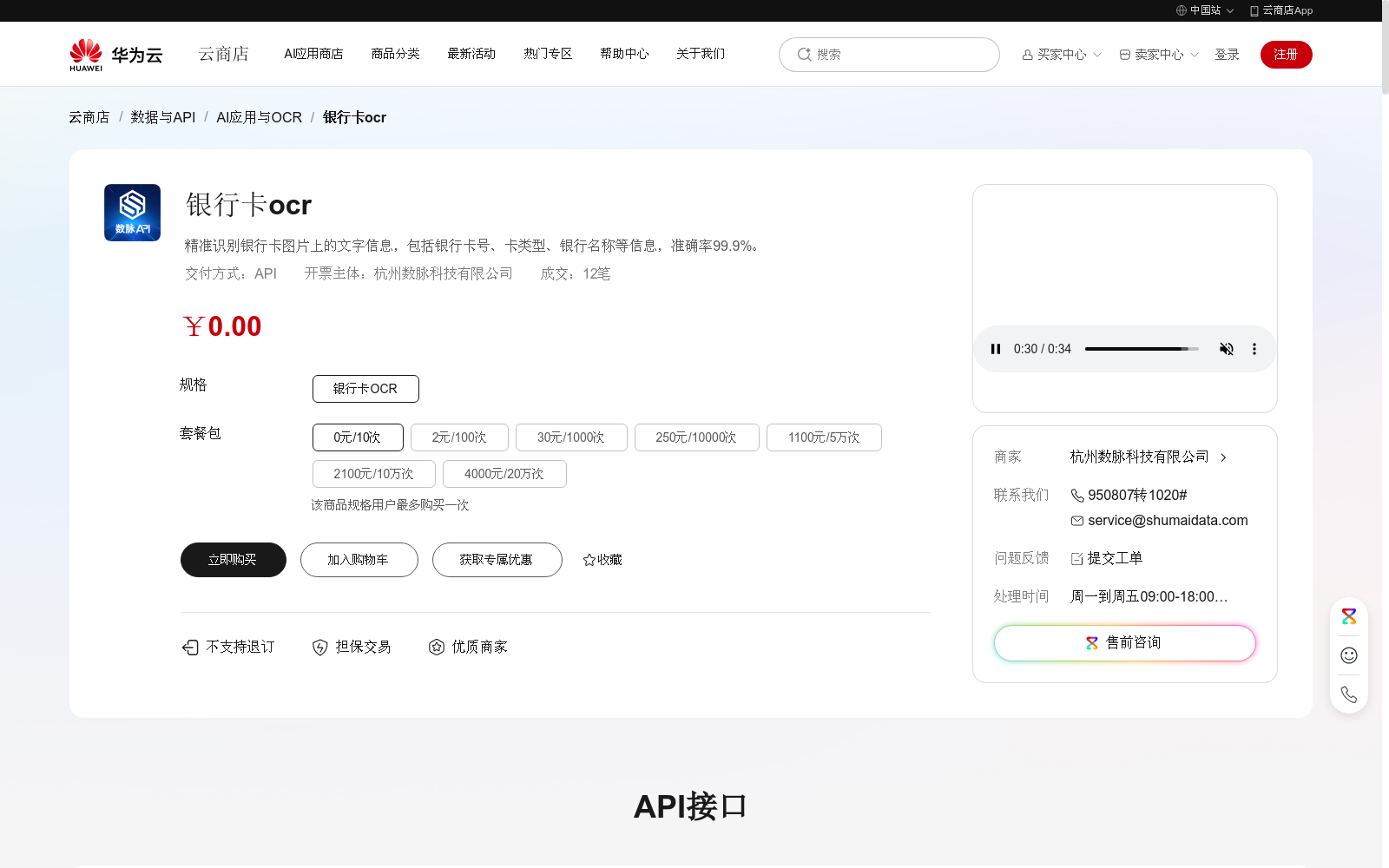1389x868 pixels.
Task: Pause the audio with the pause icon
Action: (x=996, y=349)
